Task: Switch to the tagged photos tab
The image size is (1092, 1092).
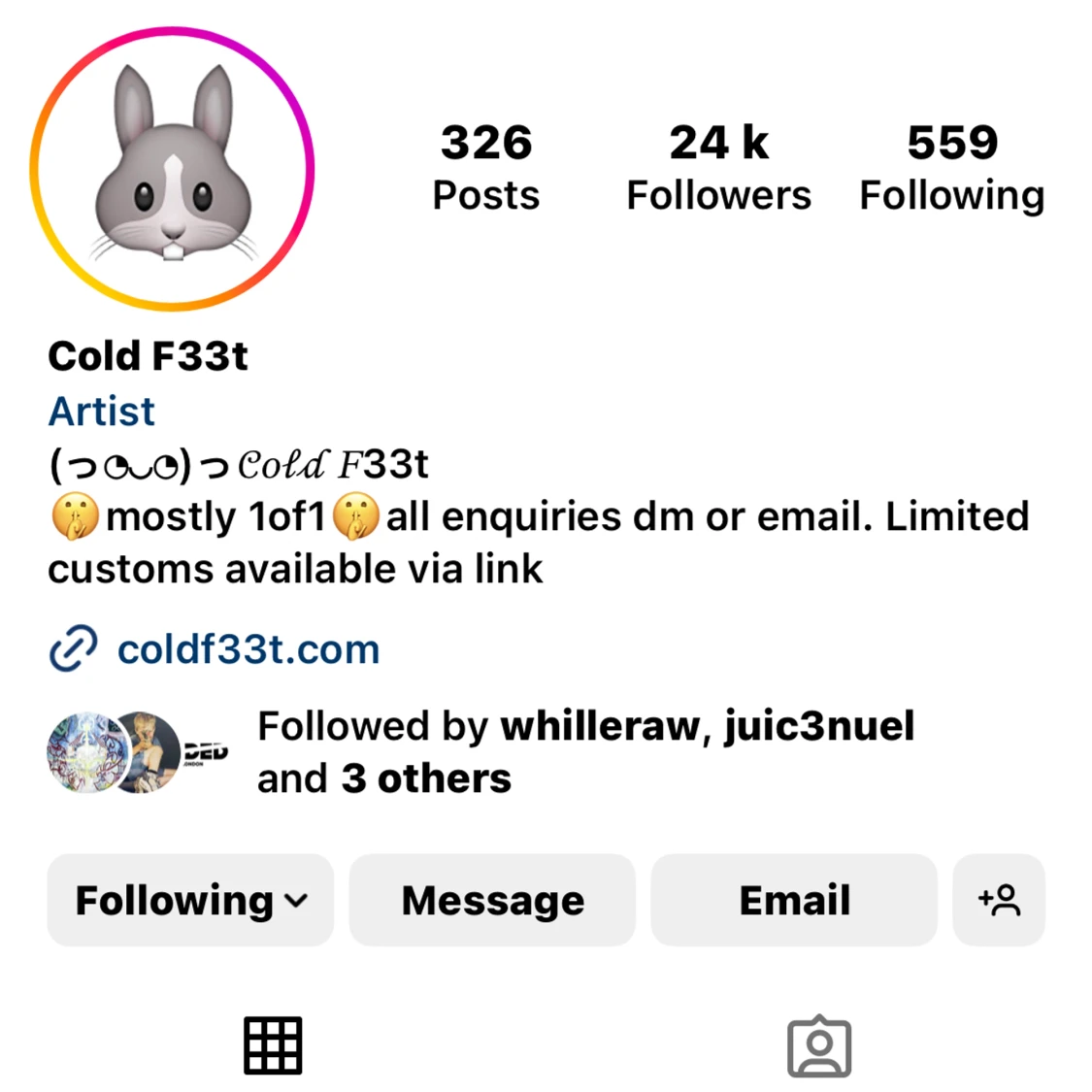Action: [x=819, y=1046]
